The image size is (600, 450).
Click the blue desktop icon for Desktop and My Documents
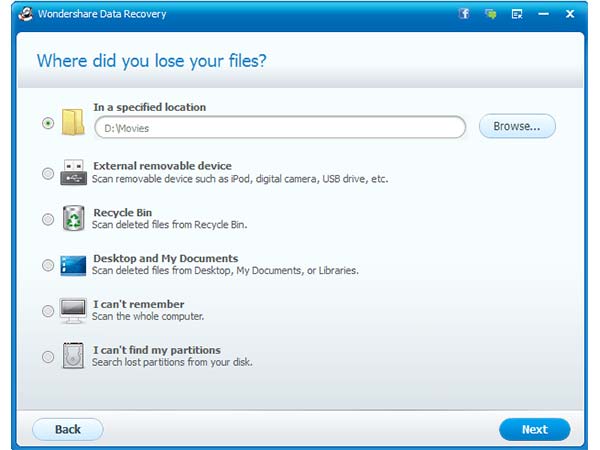[x=73, y=265]
